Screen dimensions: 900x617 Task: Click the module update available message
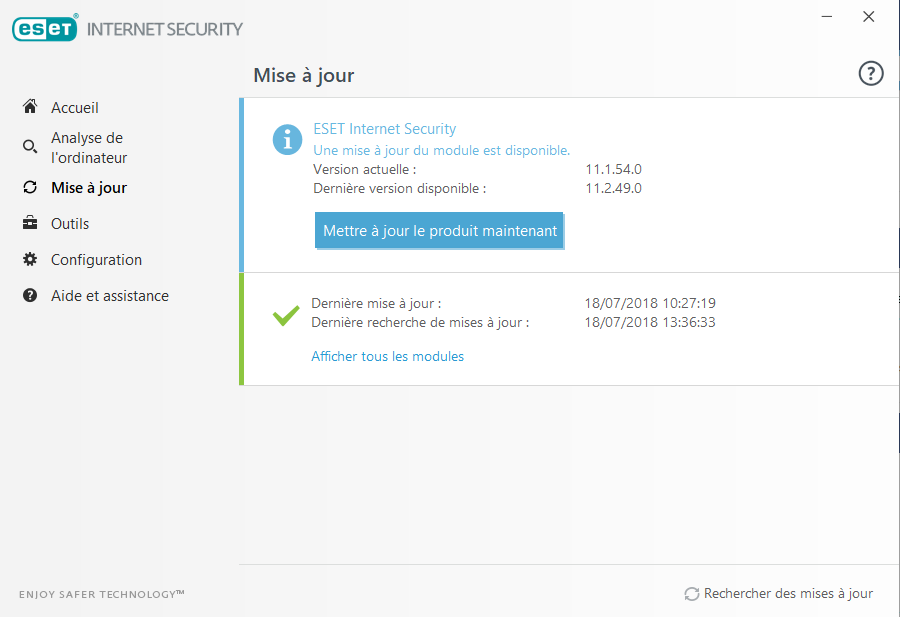[441, 150]
